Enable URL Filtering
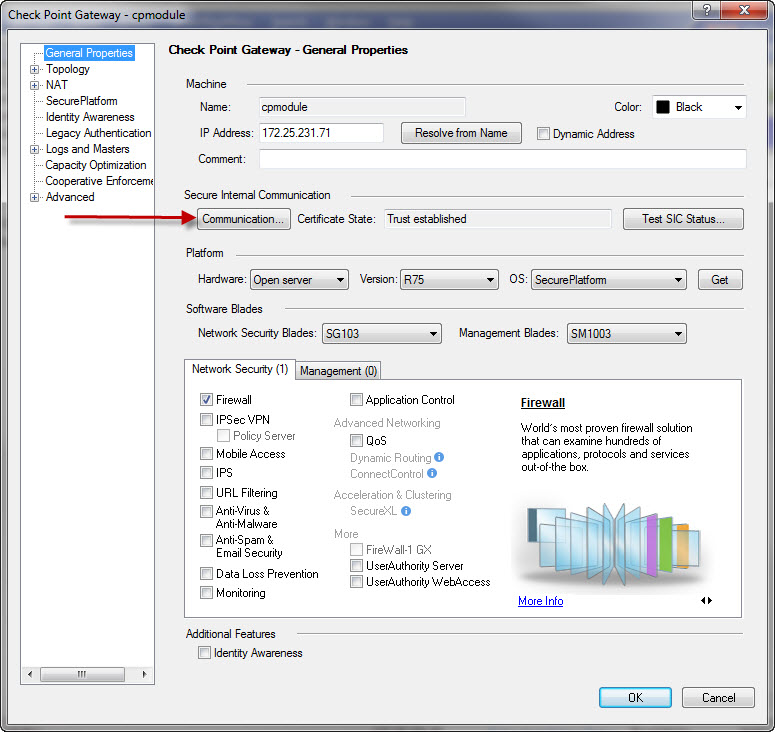 coord(207,492)
